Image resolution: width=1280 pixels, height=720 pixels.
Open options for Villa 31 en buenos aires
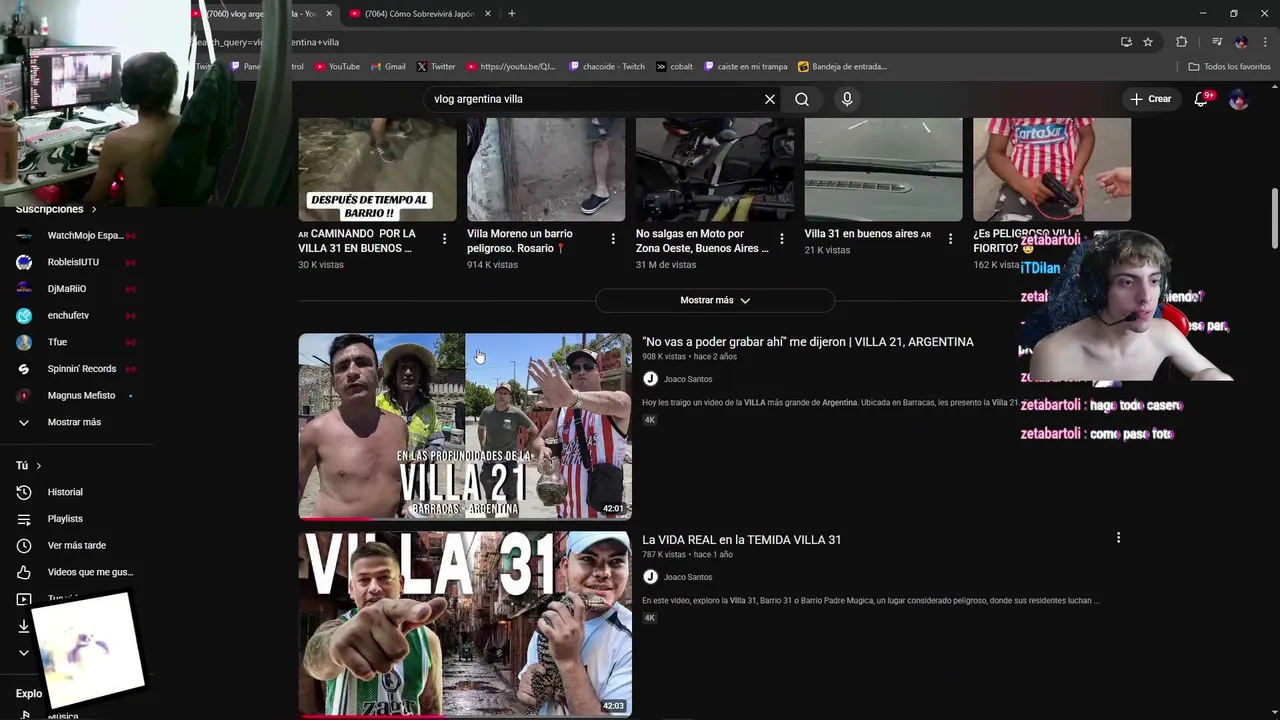(950, 239)
